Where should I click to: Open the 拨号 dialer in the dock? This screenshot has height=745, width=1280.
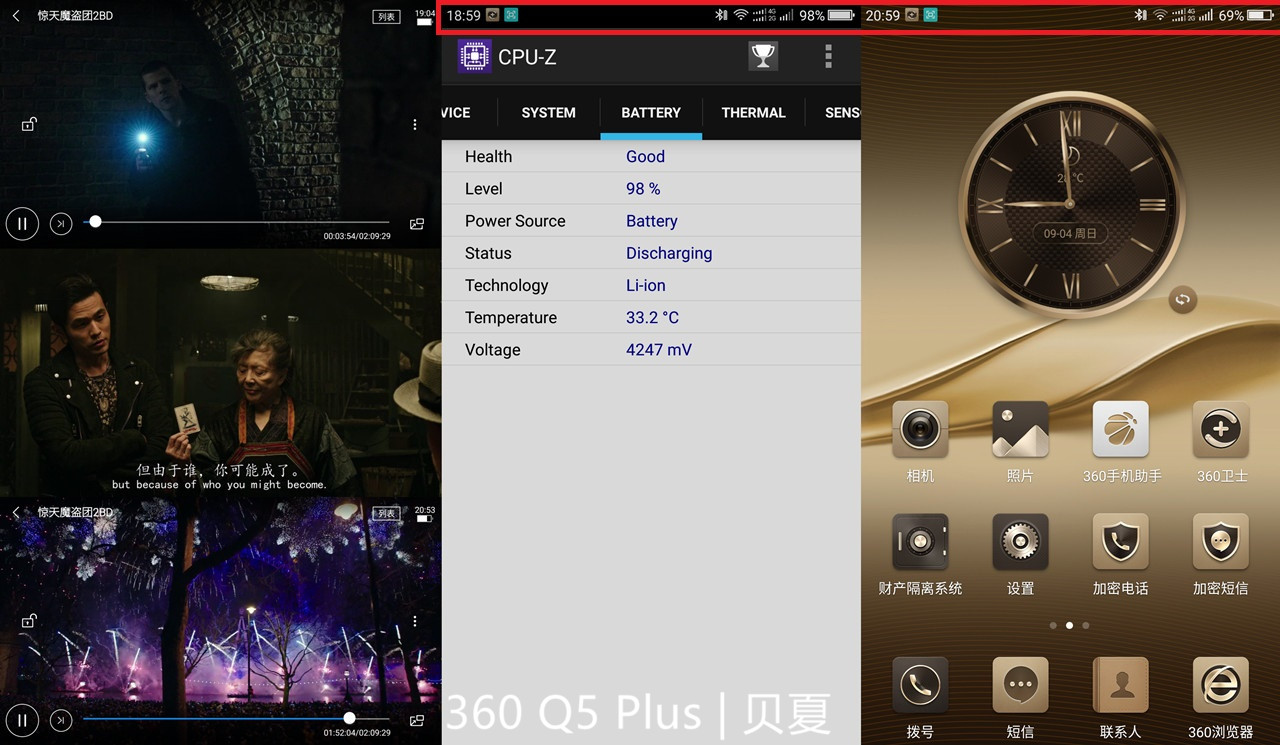pyautogui.click(x=920, y=685)
